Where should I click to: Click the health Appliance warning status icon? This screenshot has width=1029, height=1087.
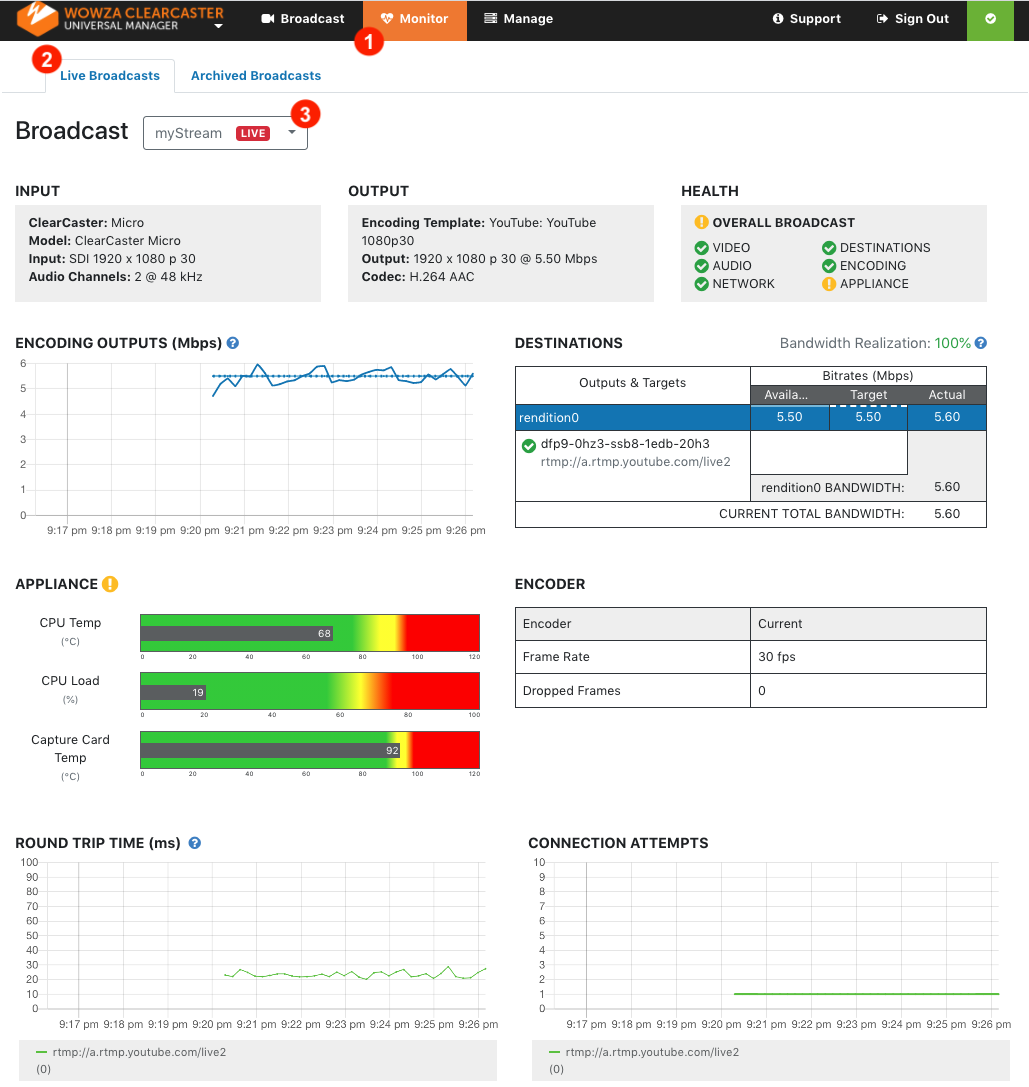[829, 284]
